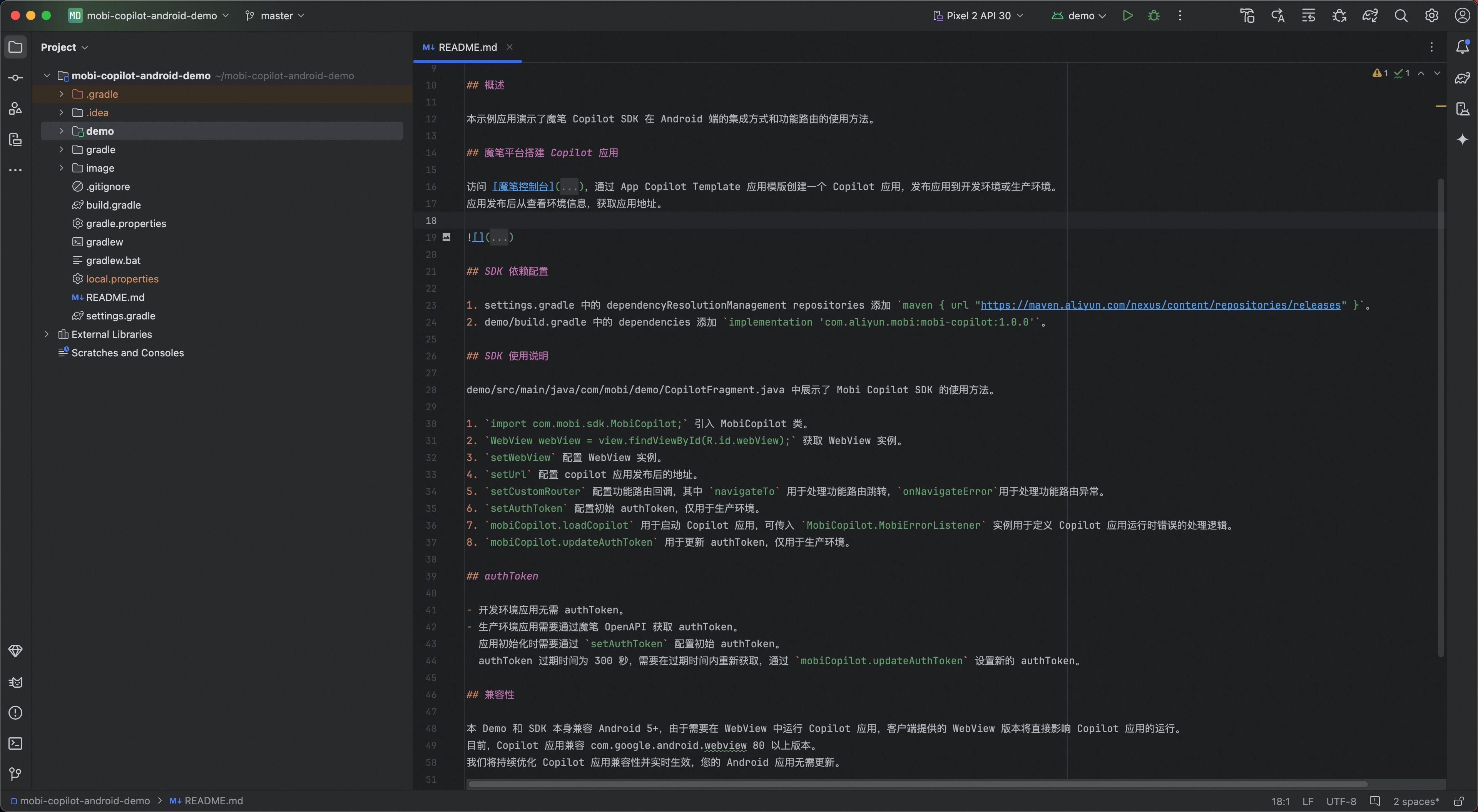
Task: Run the demo configuration
Action: 1127,15
